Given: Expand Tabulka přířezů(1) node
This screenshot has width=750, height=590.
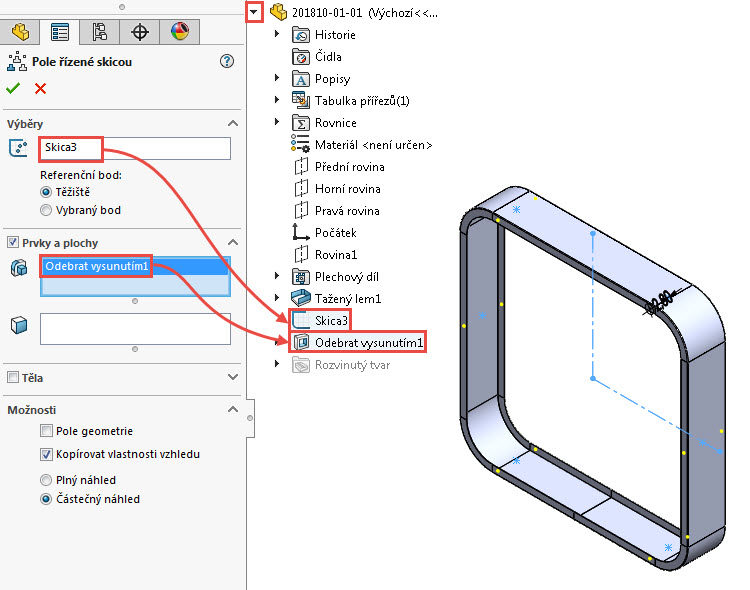Looking at the screenshot, I should coord(277,100).
